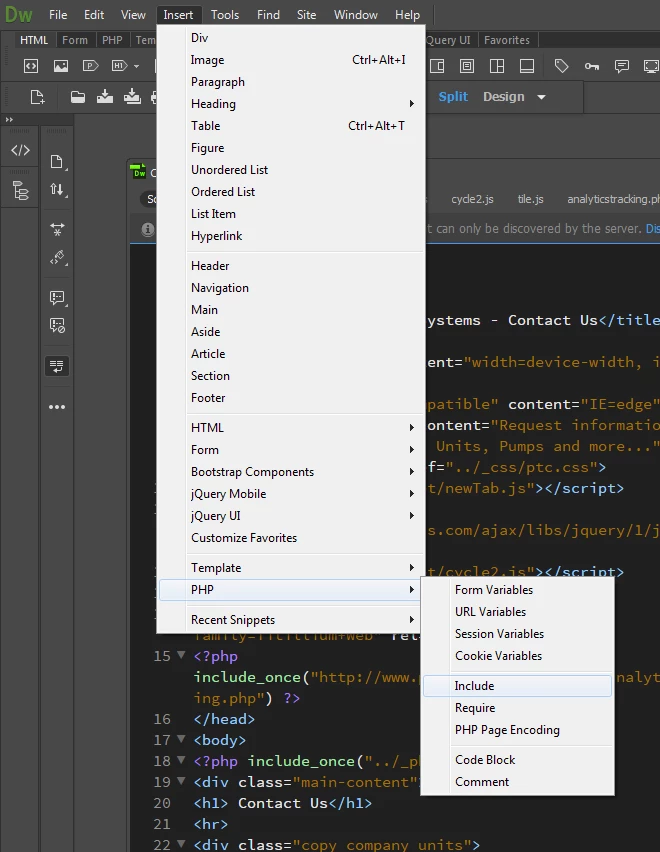Expand the Heading submenu

pos(412,104)
